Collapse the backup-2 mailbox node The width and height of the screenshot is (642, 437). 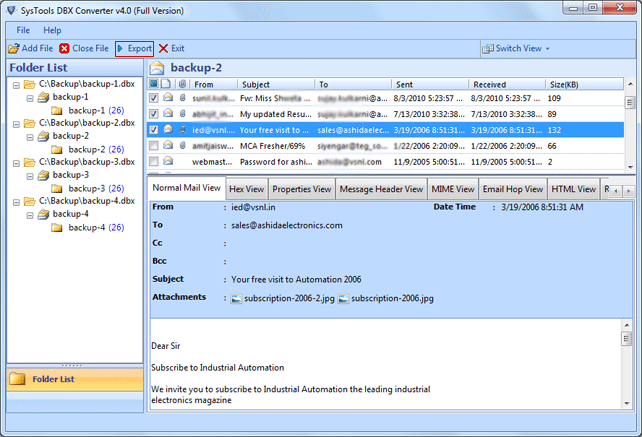pyautogui.click(x=30, y=137)
